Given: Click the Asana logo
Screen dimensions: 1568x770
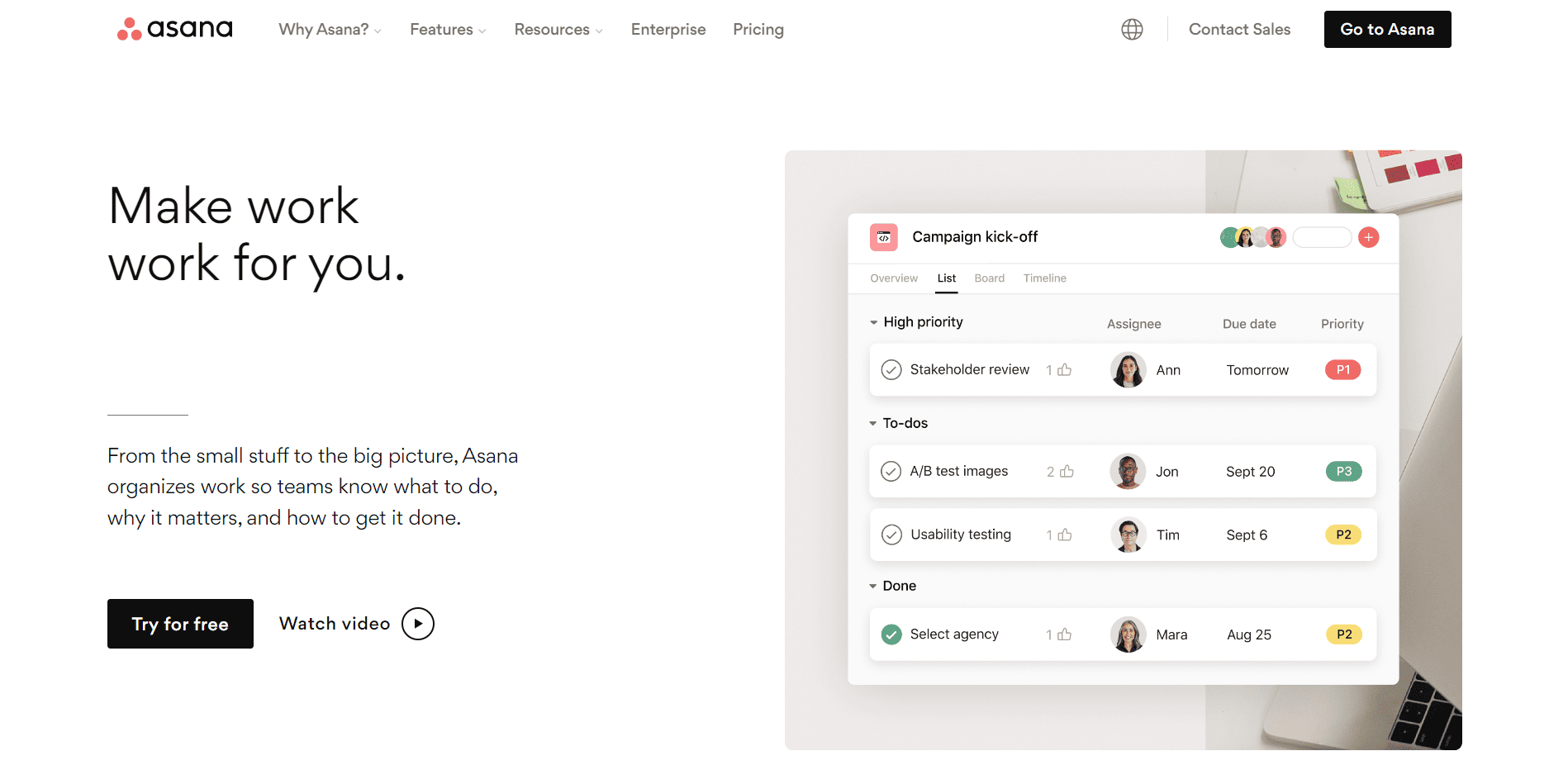Looking at the screenshot, I should click(x=173, y=29).
